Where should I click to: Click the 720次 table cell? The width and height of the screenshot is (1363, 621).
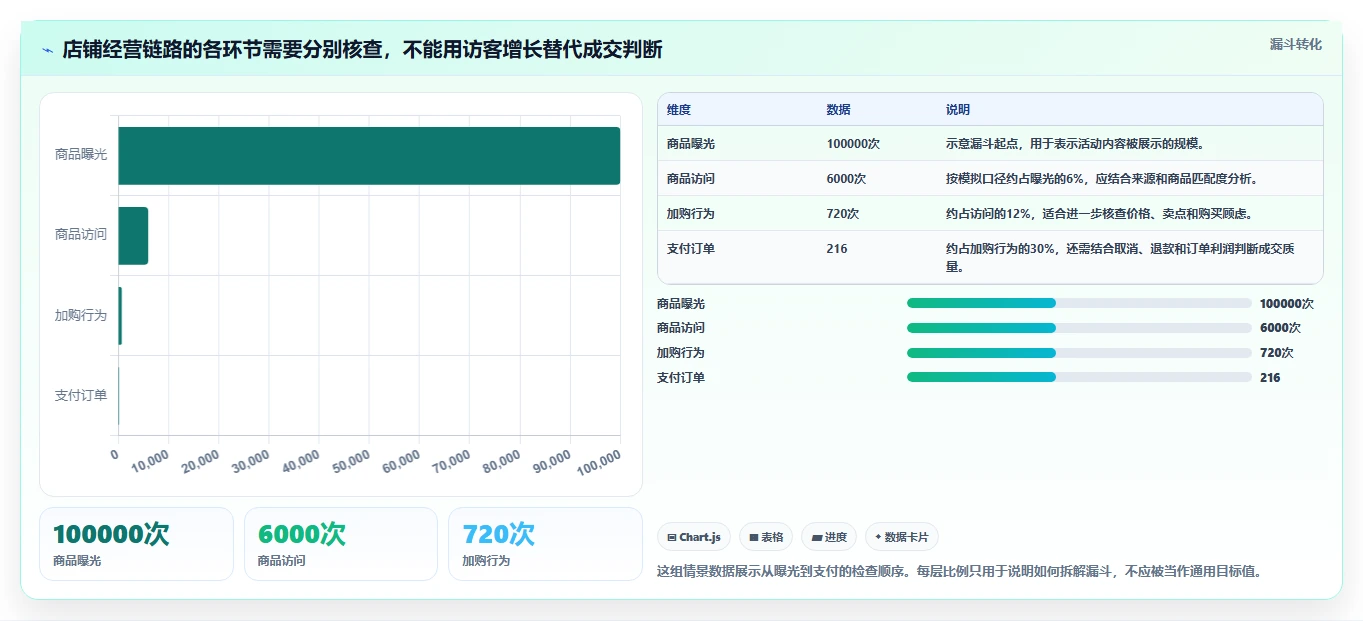click(x=843, y=214)
